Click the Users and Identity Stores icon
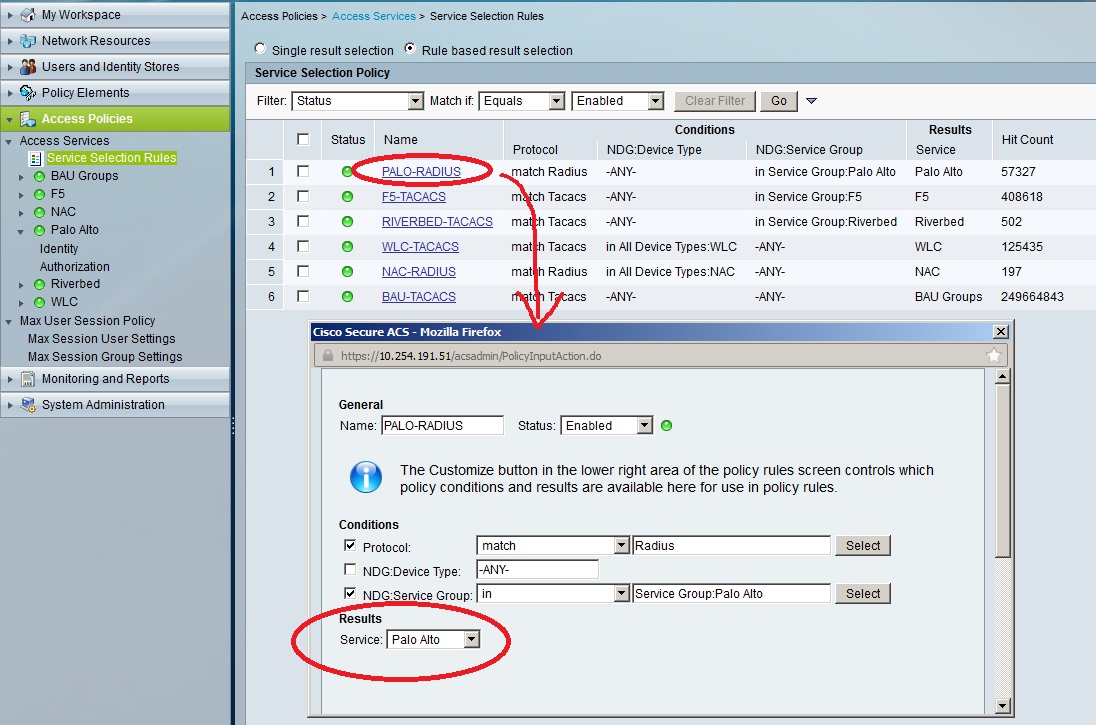Screen dimensions: 1096x725 (x=28, y=66)
